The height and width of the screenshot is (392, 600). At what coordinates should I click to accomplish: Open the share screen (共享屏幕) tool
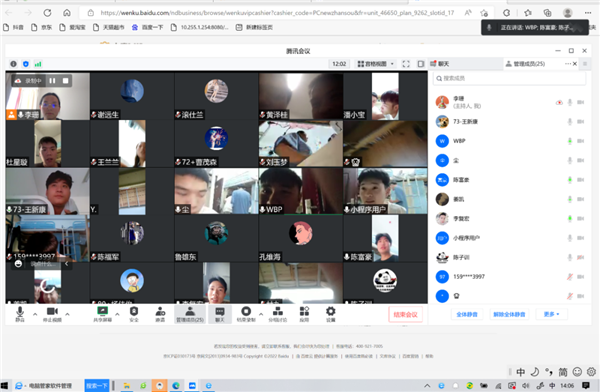(x=102, y=314)
